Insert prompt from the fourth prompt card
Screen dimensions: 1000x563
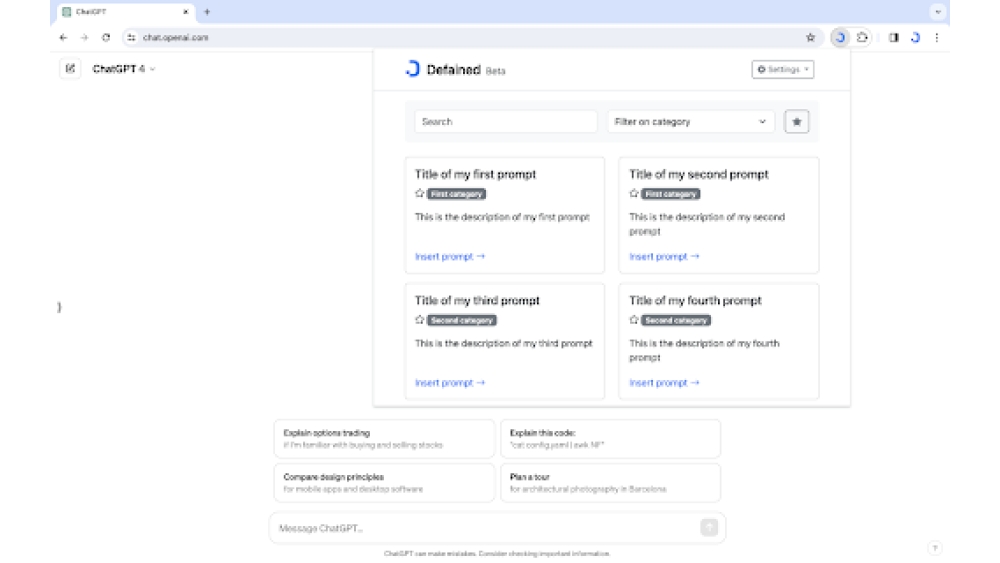[x=664, y=383]
